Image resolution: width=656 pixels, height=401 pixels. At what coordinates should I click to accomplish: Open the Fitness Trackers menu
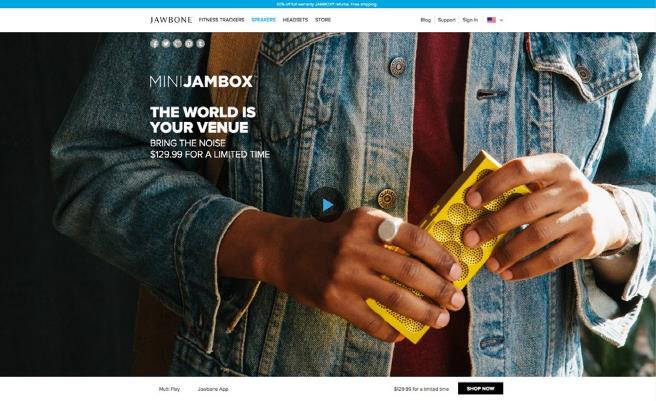[x=221, y=20]
